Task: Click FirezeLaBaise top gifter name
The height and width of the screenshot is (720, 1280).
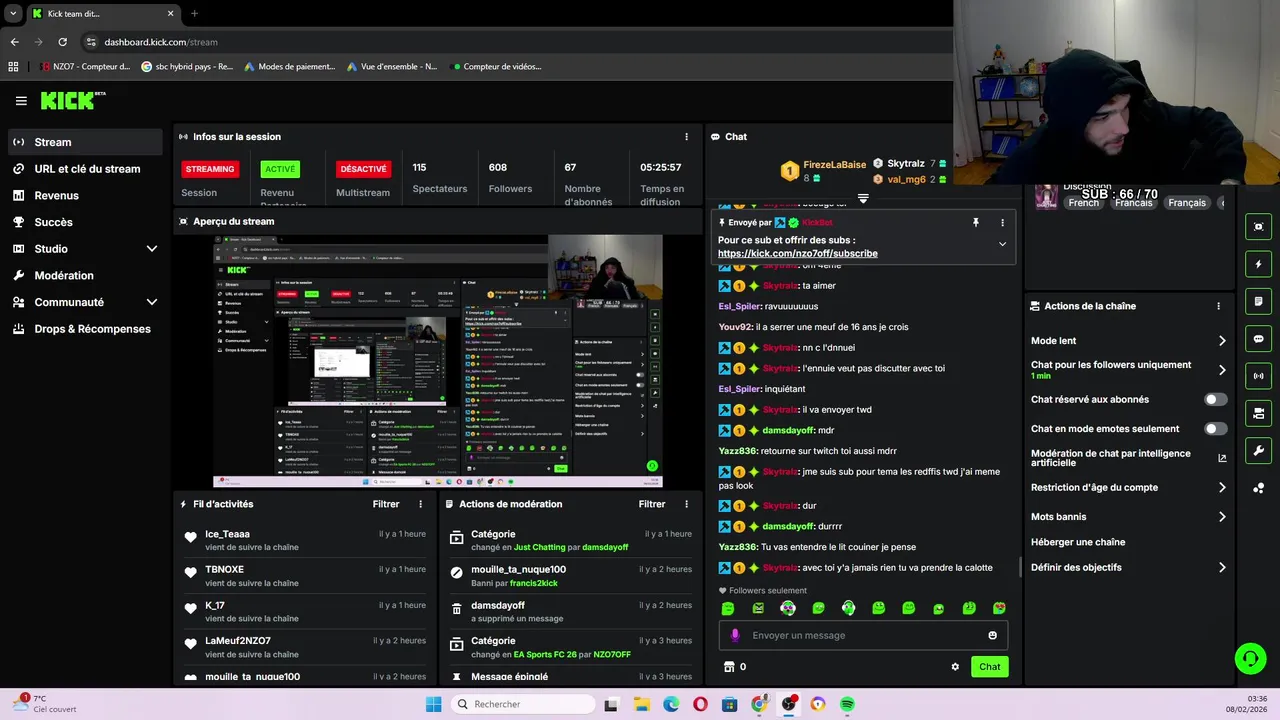Action: (x=834, y=165)
